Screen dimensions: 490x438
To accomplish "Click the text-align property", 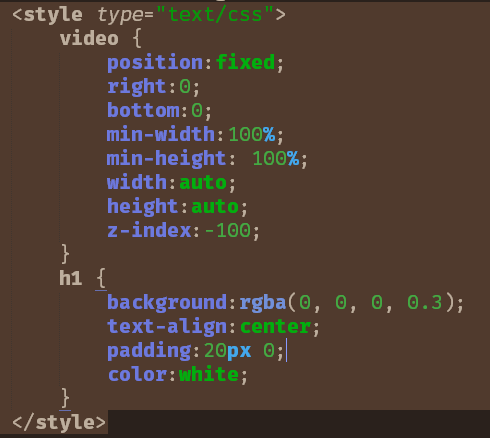I will click(167, 326).
